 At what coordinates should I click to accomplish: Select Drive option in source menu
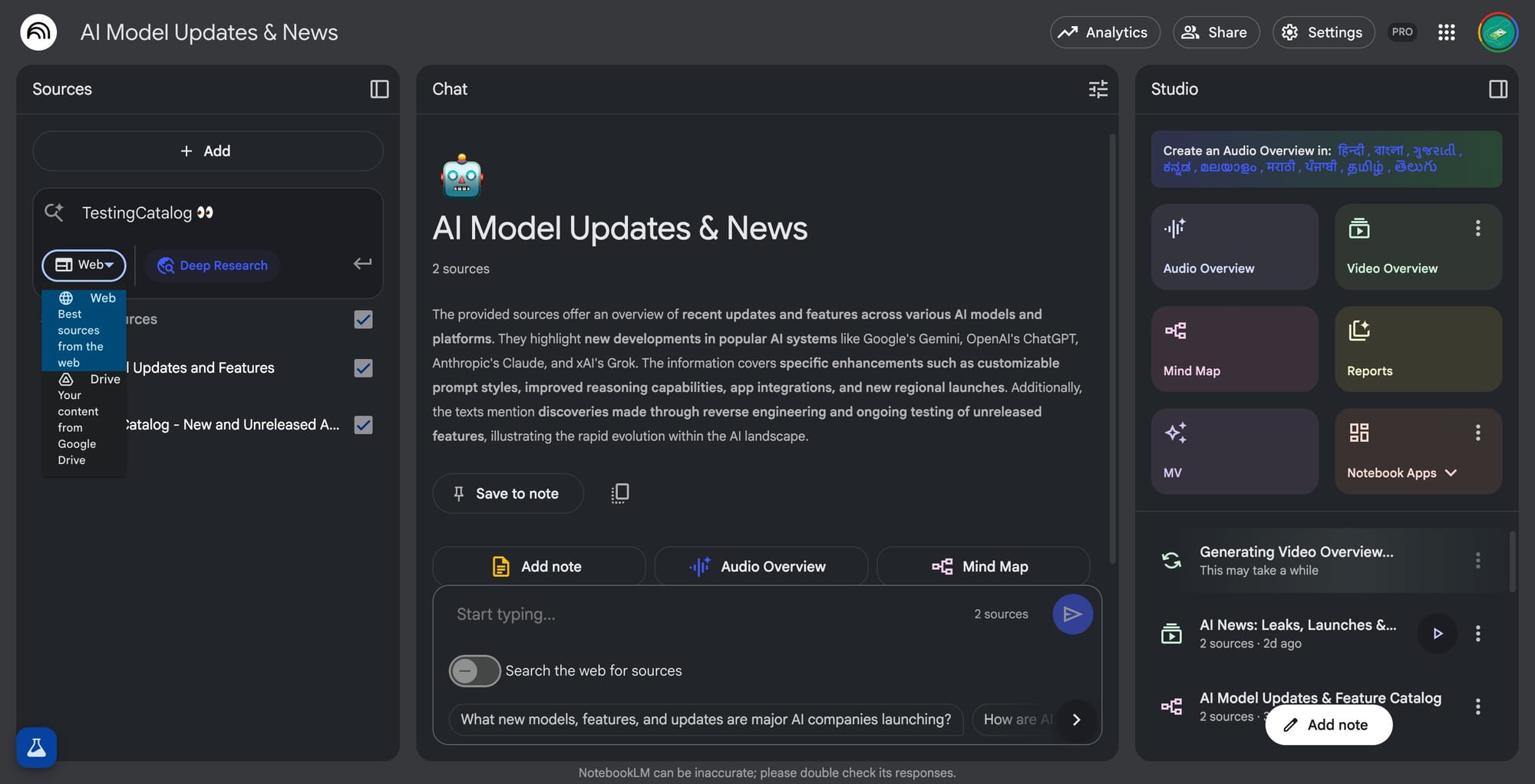click(x=84, y=419)
